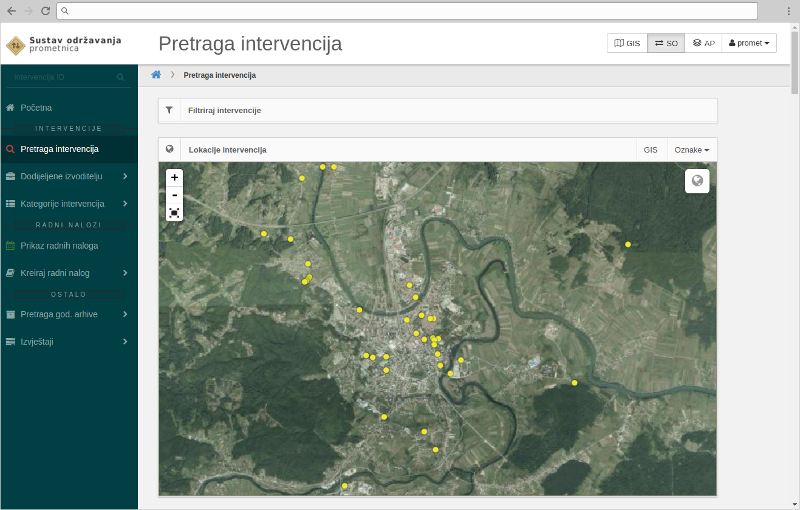This screenshot has height=510, width=800.
Task: Open Prikaz radnih naloga
Action: click(x=59, y=245)
